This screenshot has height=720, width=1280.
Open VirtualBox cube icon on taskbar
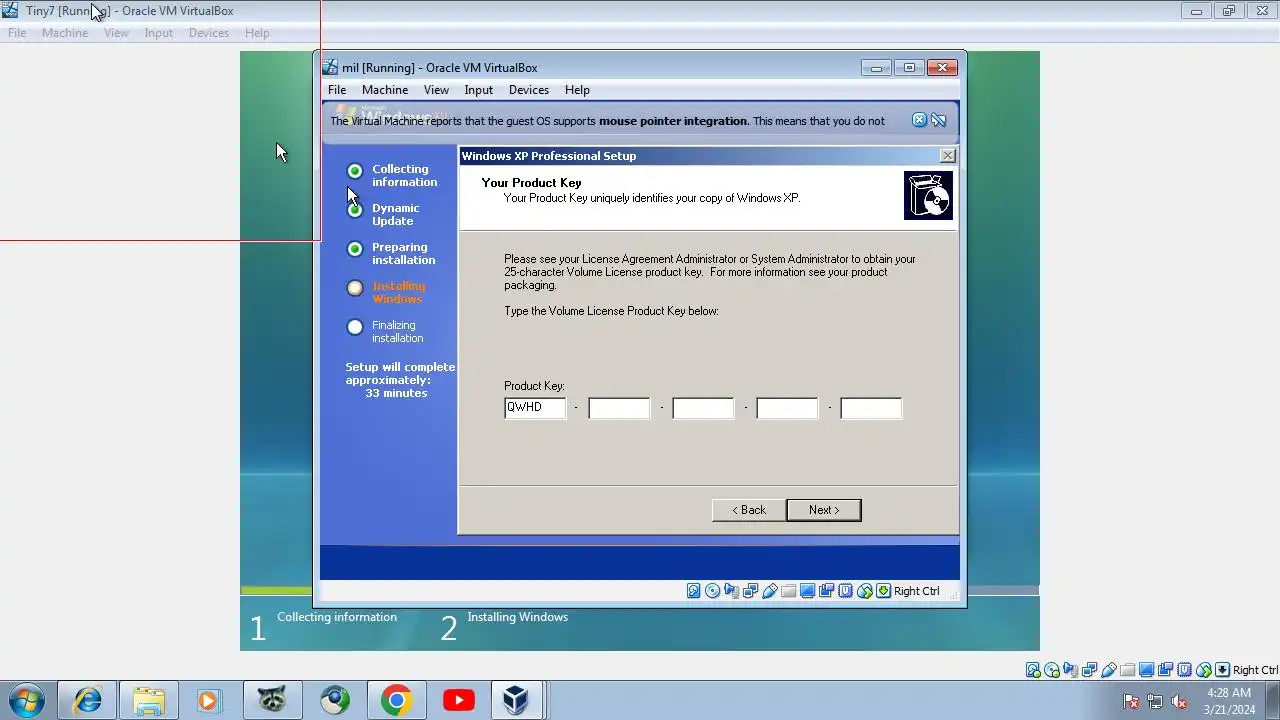[516, 700]
